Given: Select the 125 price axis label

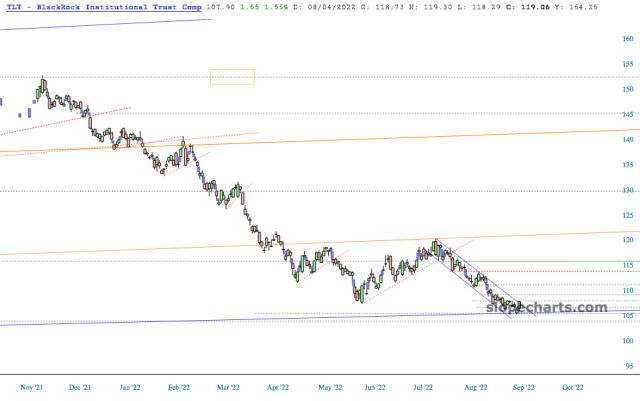Looking at the screenshot, I should point(628,215).
